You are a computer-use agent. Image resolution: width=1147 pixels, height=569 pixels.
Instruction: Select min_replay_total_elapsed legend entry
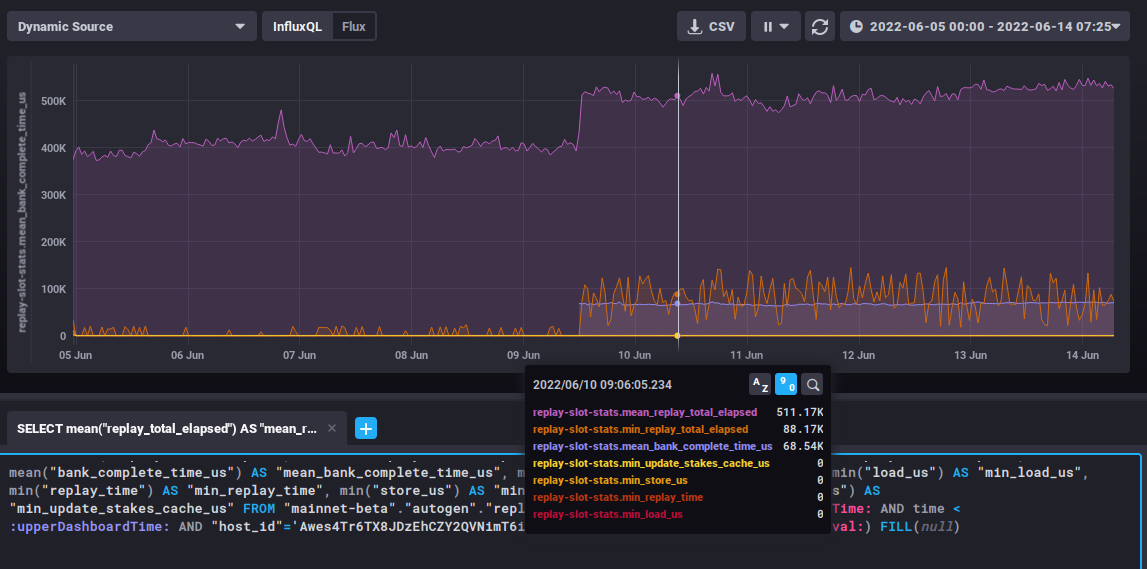pyautogui.click(x=641, y=429)
